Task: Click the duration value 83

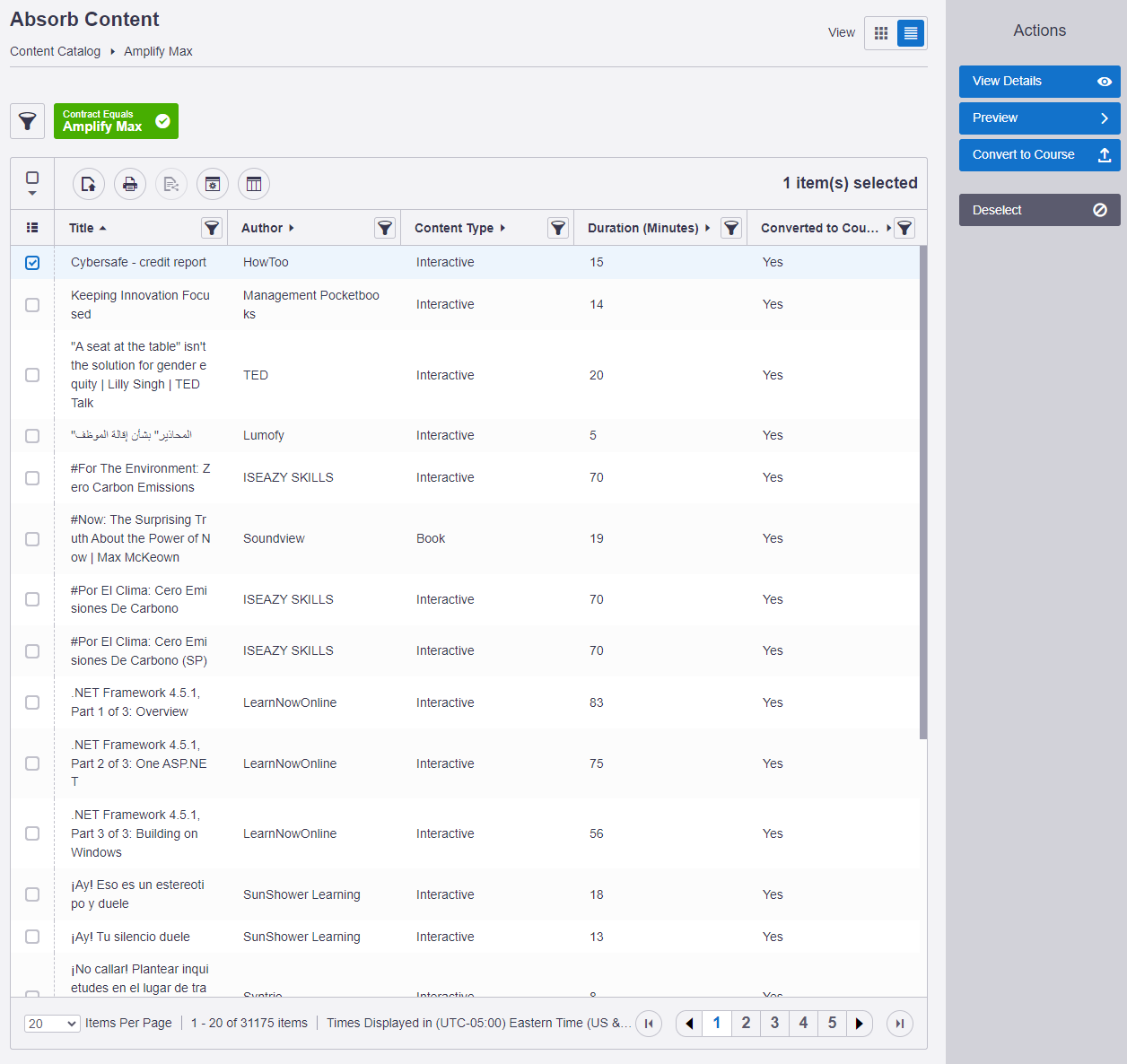Action: [x=597, y=702]
